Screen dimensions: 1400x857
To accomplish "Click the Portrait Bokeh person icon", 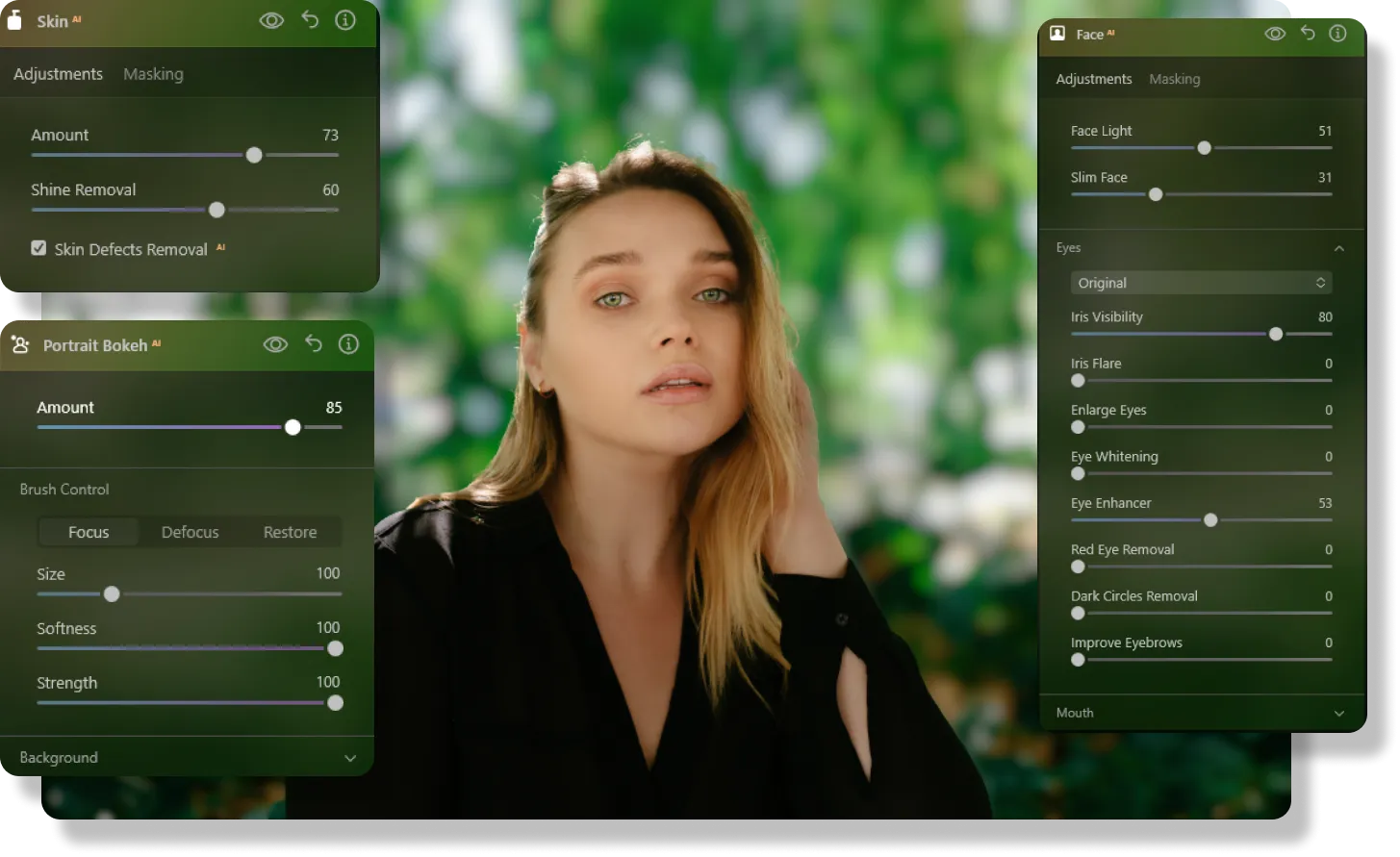I will pos(20,345).
